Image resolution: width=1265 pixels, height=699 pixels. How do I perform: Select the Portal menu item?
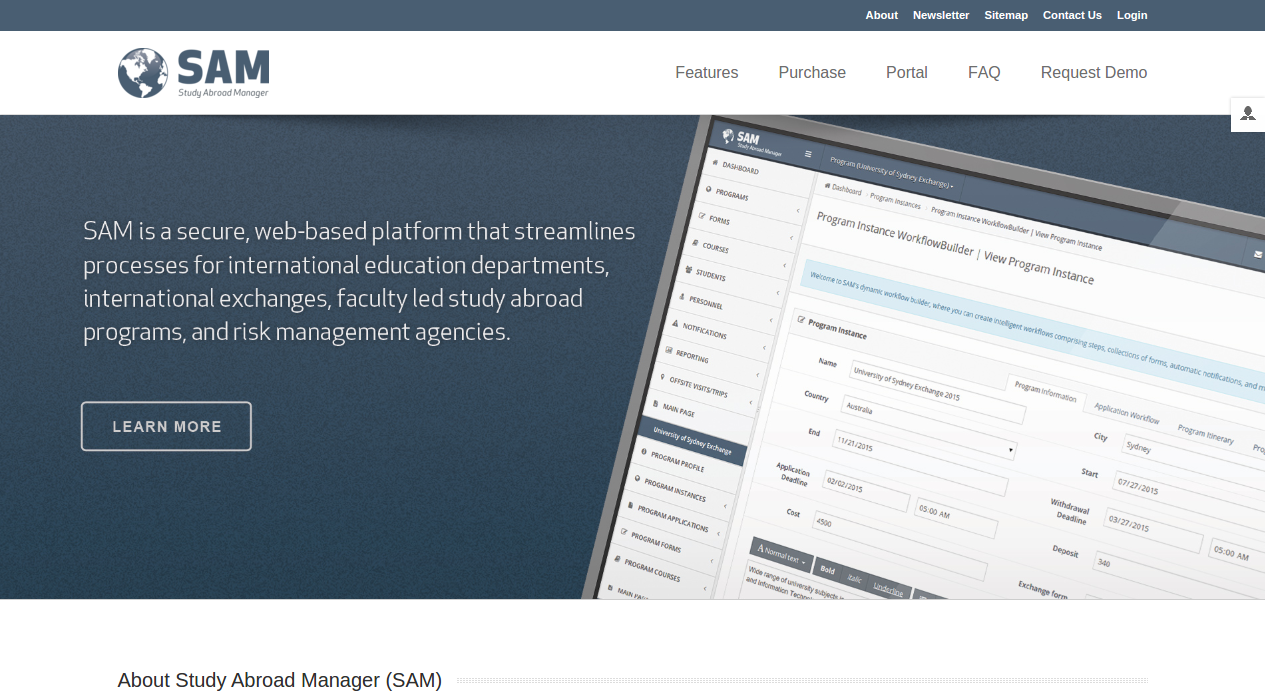907,73
